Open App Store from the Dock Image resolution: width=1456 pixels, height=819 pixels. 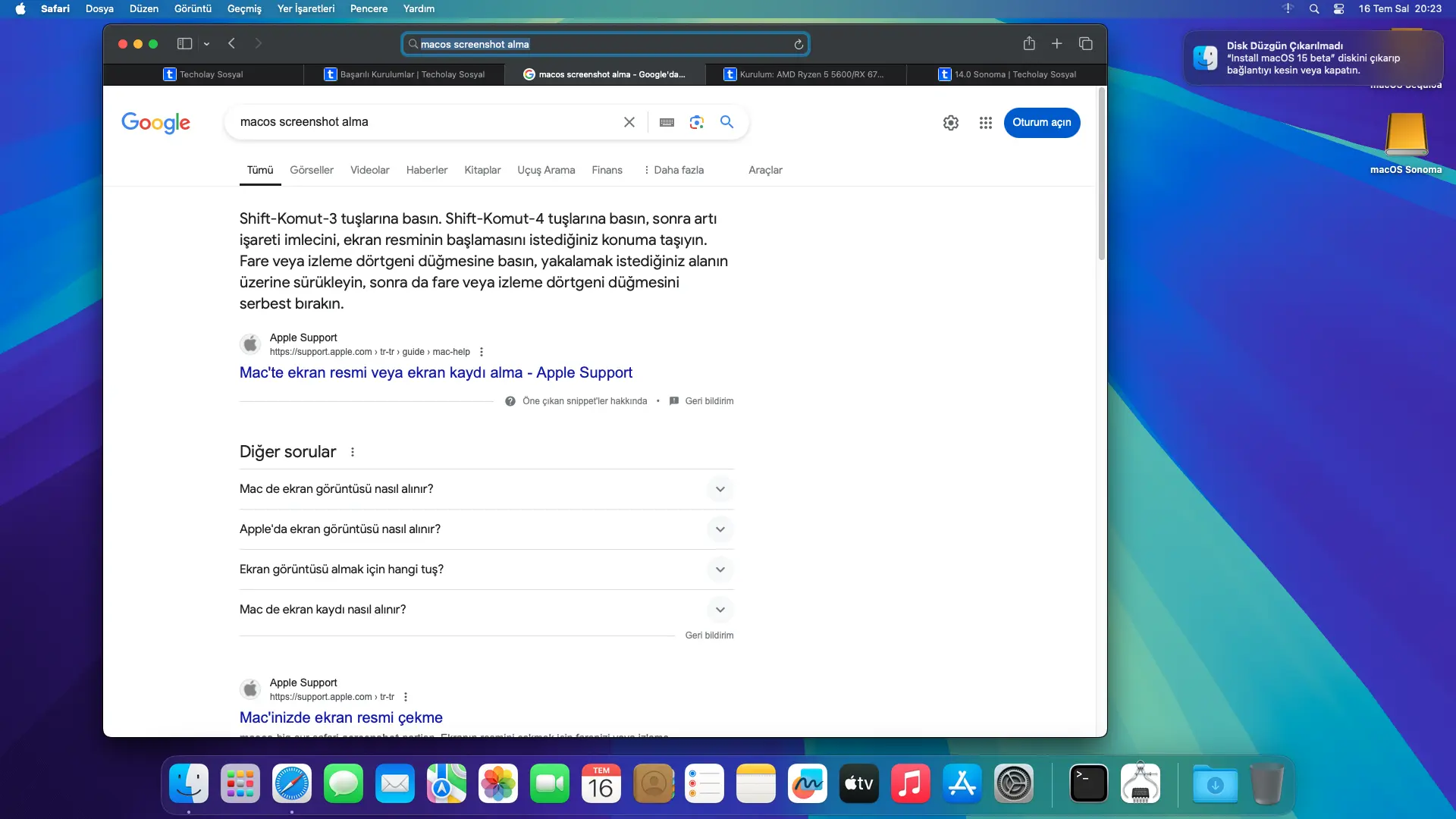coord(962,784)
